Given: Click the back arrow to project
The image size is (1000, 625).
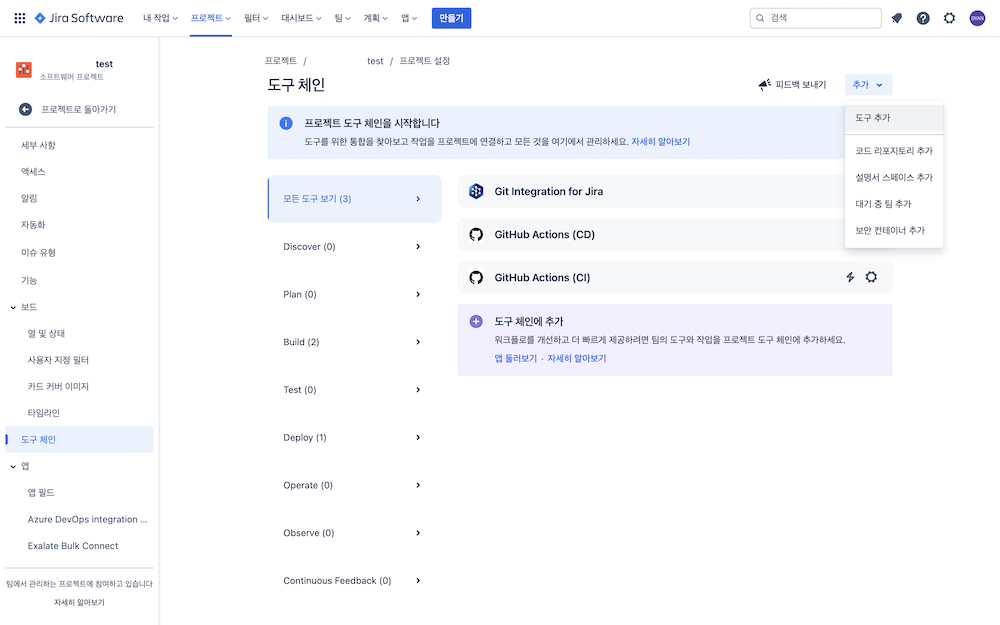Looking at the screenshot, I should point(26,109).
